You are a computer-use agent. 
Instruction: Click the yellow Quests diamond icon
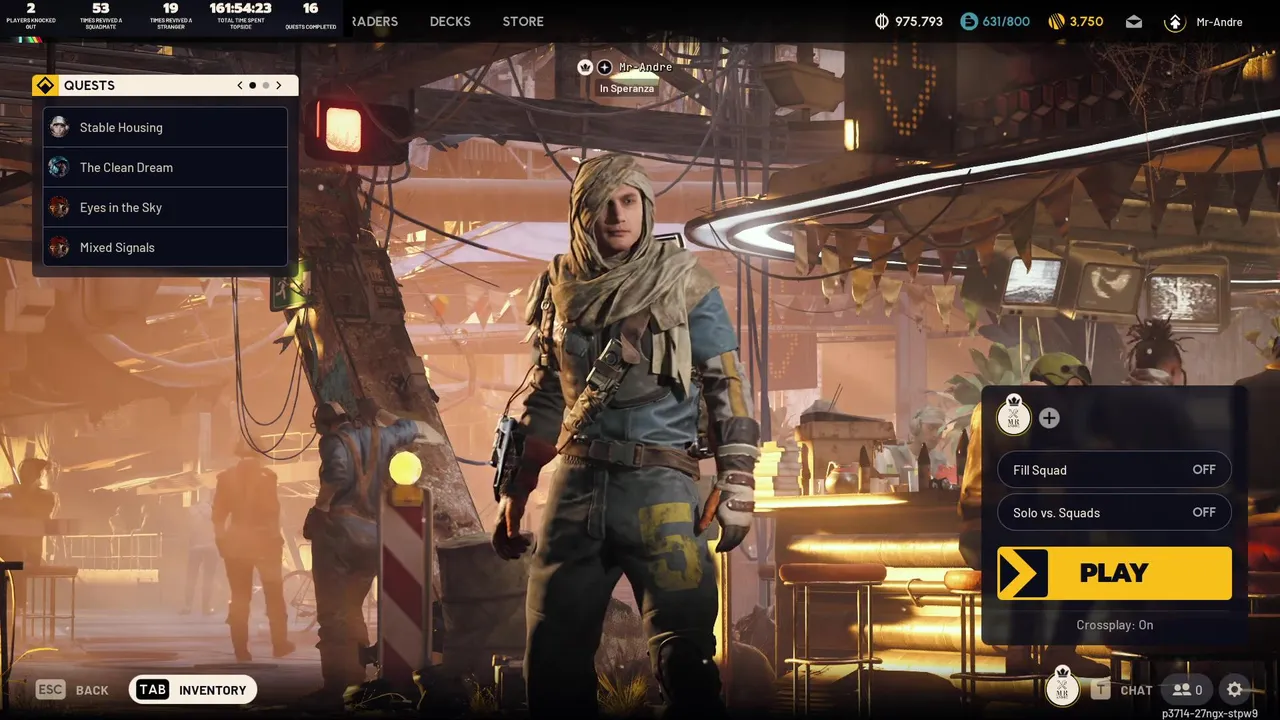[x=45, y=85]
